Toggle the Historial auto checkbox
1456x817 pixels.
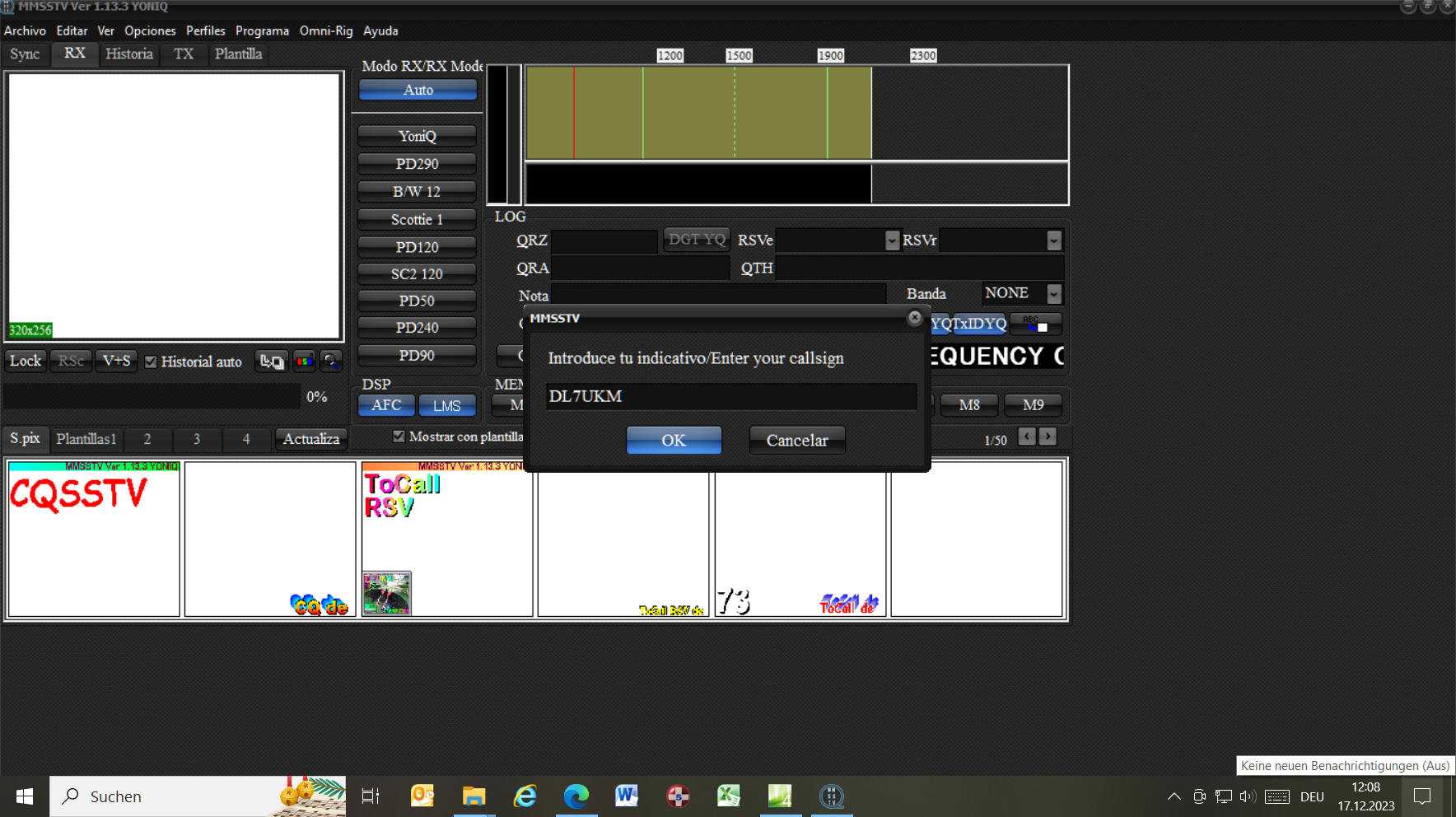pos(151,362)
